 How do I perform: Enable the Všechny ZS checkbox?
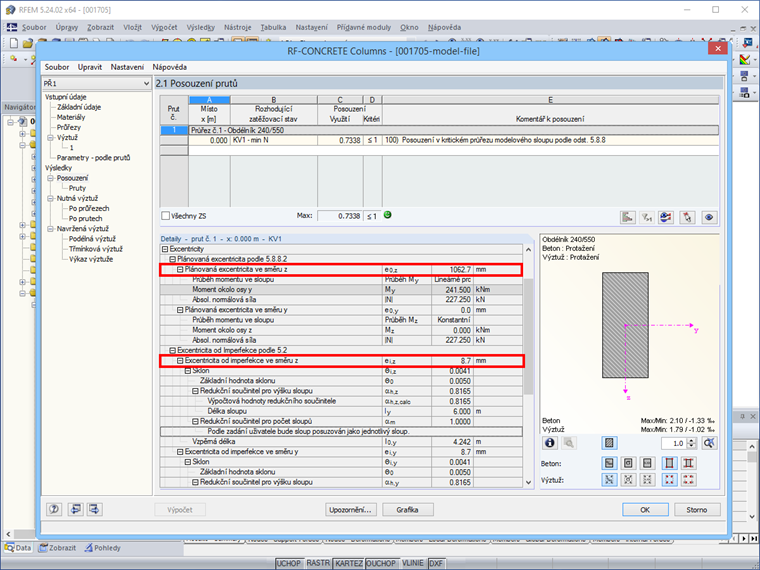[x=165, y=216]
